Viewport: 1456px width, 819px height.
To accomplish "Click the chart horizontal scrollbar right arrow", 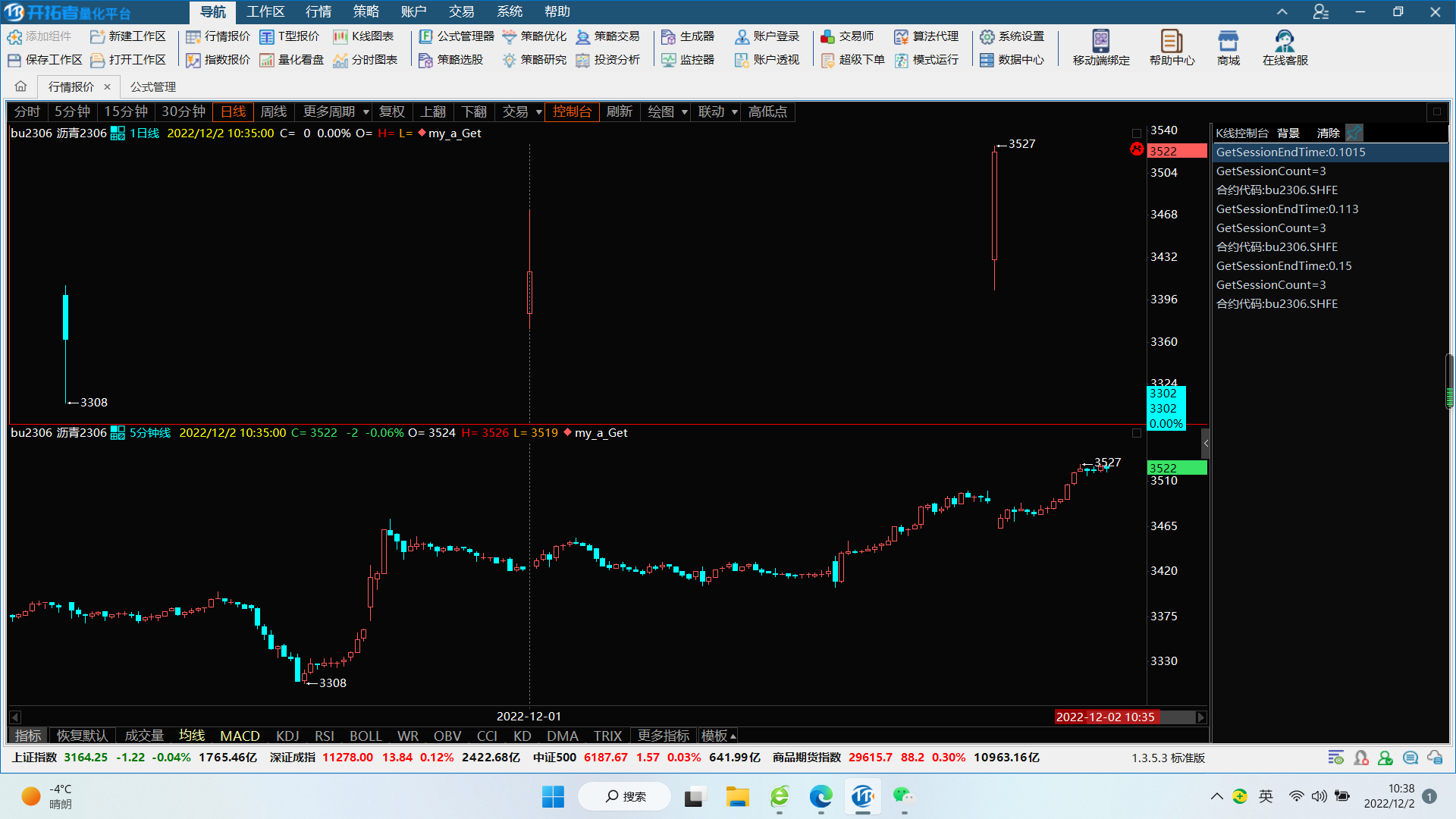I will click(x=1200, y=717).
